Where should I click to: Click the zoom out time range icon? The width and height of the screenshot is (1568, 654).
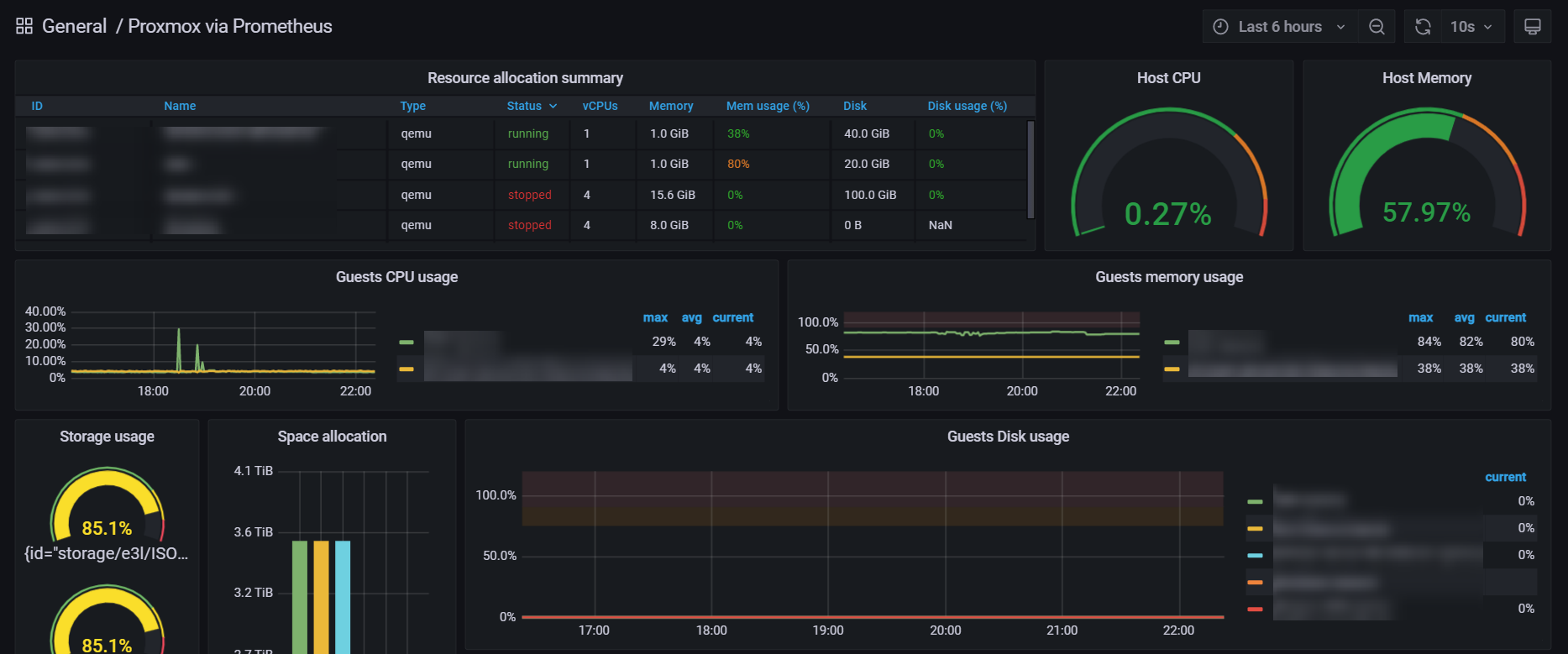(1377, 27)
